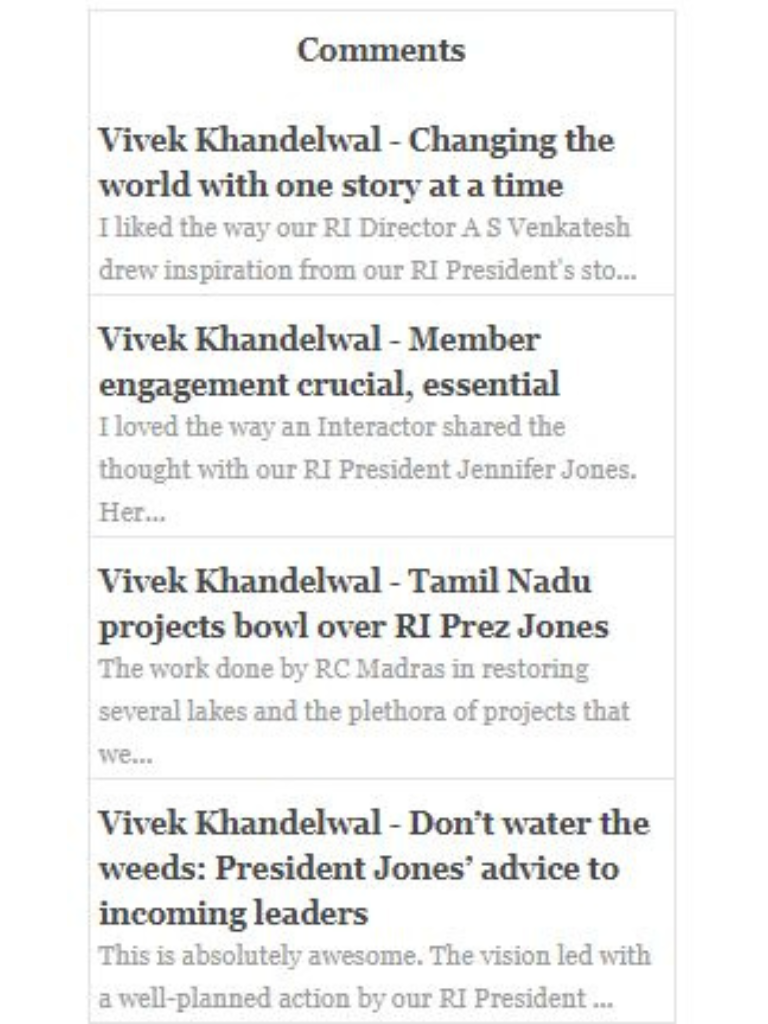Image resolution: width=768 pixels, height=1024 pixels.
Task: Open excerpt 'I liked the way our RI Director'
Action: click(x=367, y=249)
